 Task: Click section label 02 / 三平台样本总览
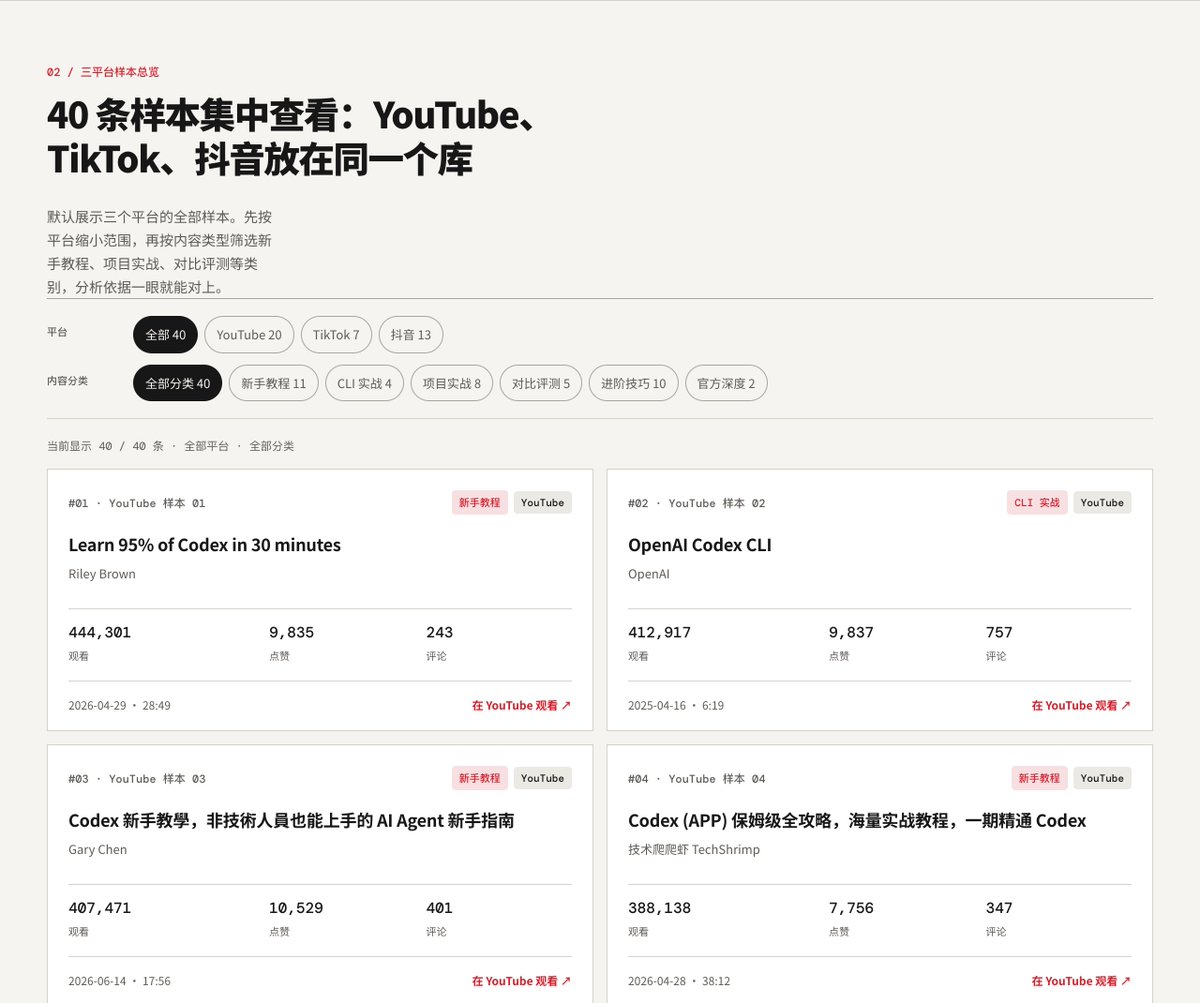pyautogui.click(x=103, y=72)
